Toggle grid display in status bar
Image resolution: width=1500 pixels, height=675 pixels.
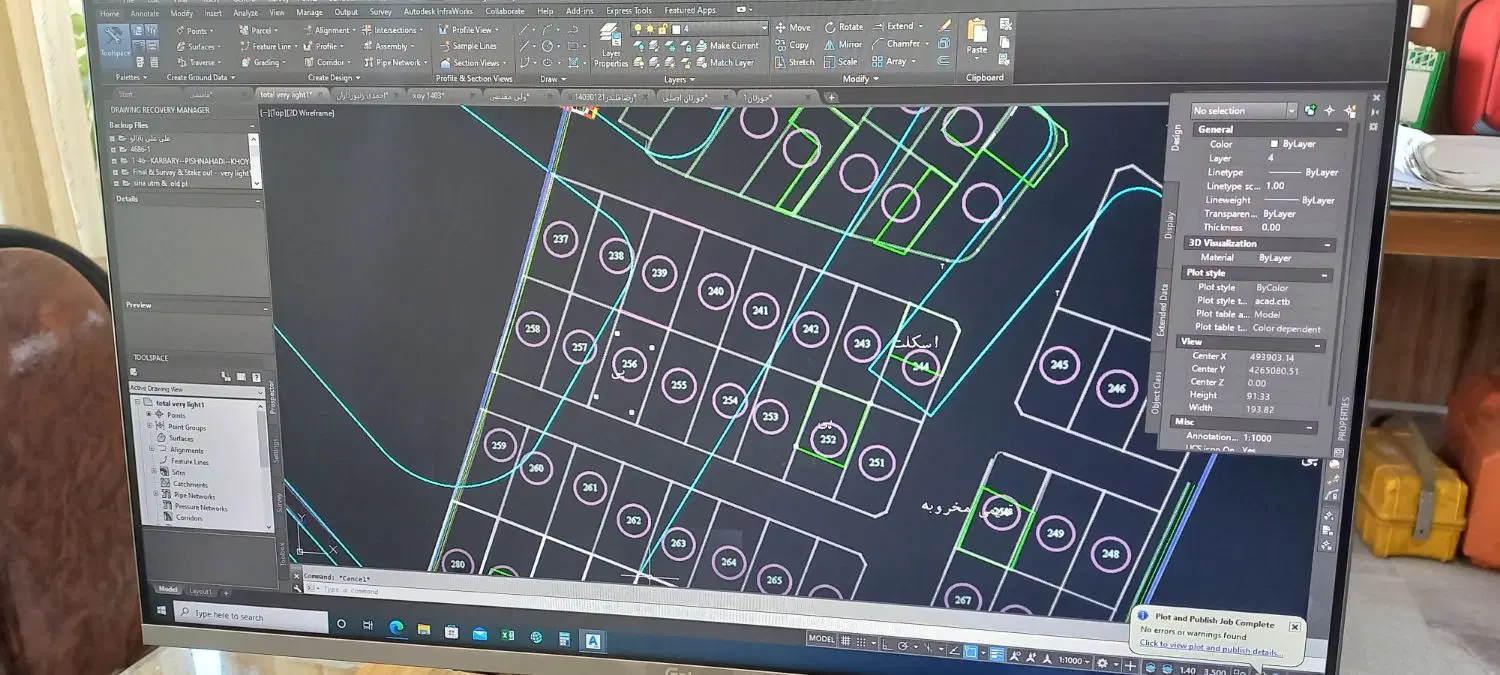[x=846, y=641]
